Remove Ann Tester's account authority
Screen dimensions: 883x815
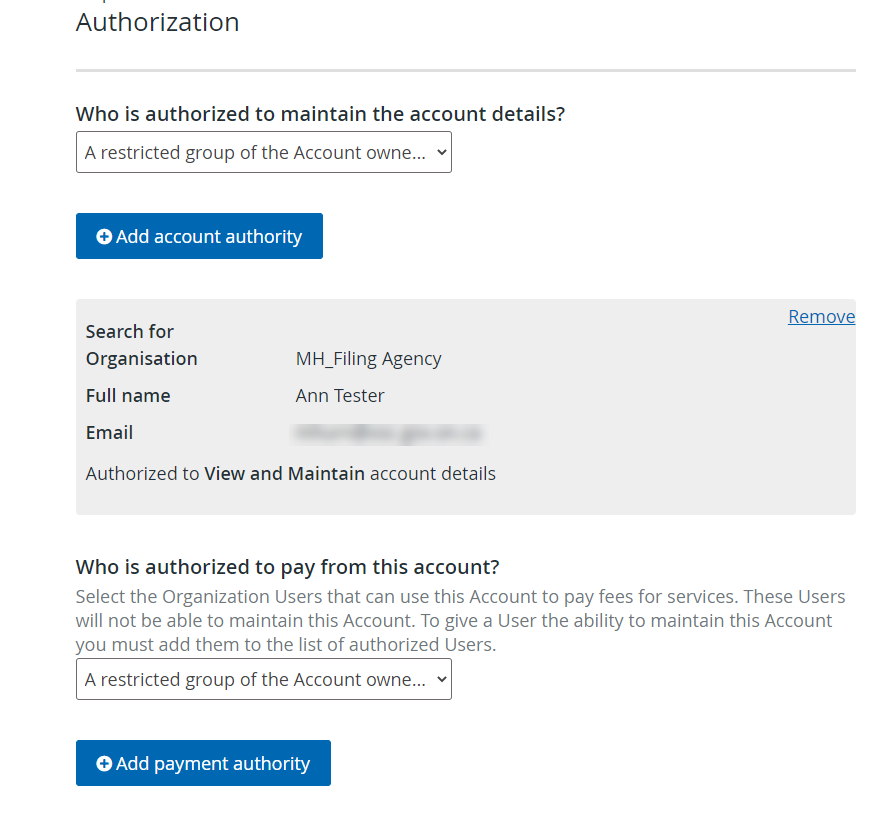822,317
